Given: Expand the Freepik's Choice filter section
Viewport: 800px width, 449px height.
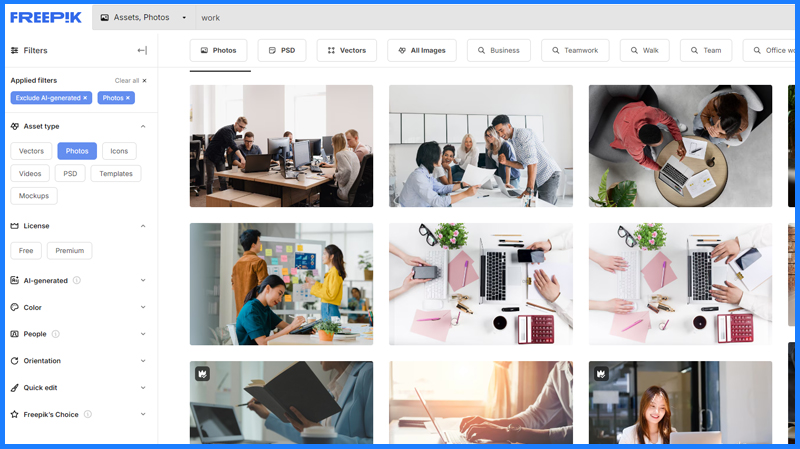Looking at the screenshot, I should [x=143, y=414].
